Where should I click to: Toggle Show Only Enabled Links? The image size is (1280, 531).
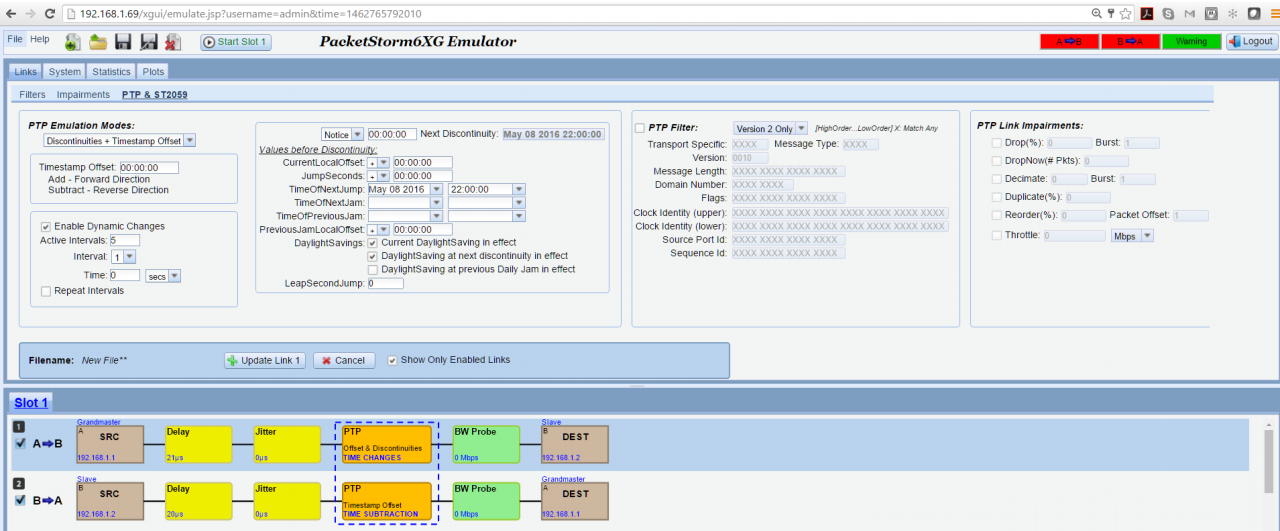(x=392, y=360)
